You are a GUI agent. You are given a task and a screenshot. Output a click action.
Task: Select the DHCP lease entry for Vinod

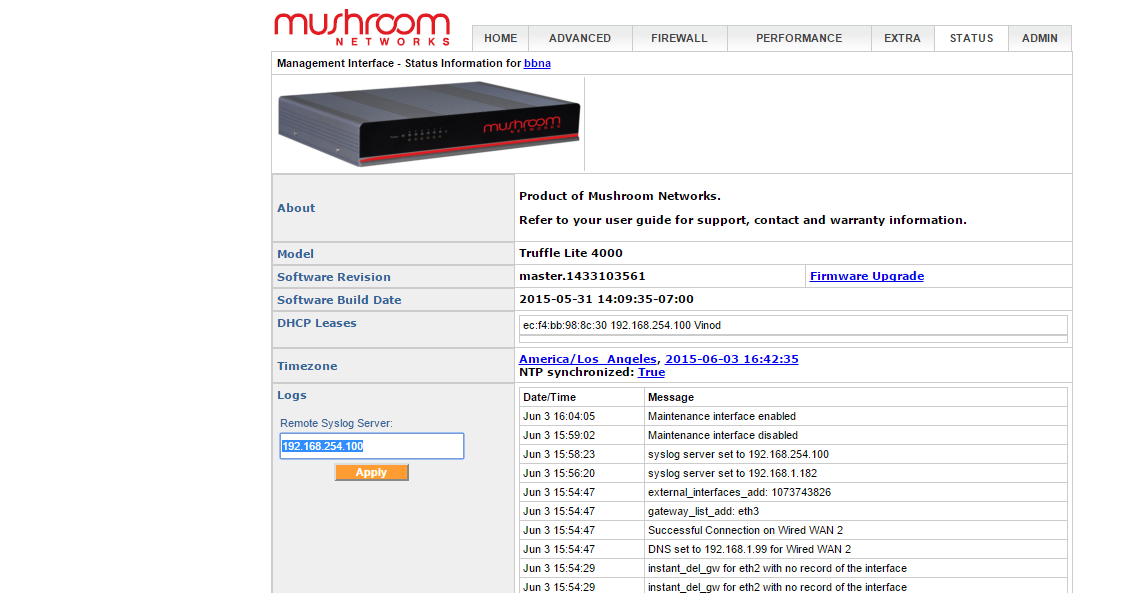coord(793,326)
